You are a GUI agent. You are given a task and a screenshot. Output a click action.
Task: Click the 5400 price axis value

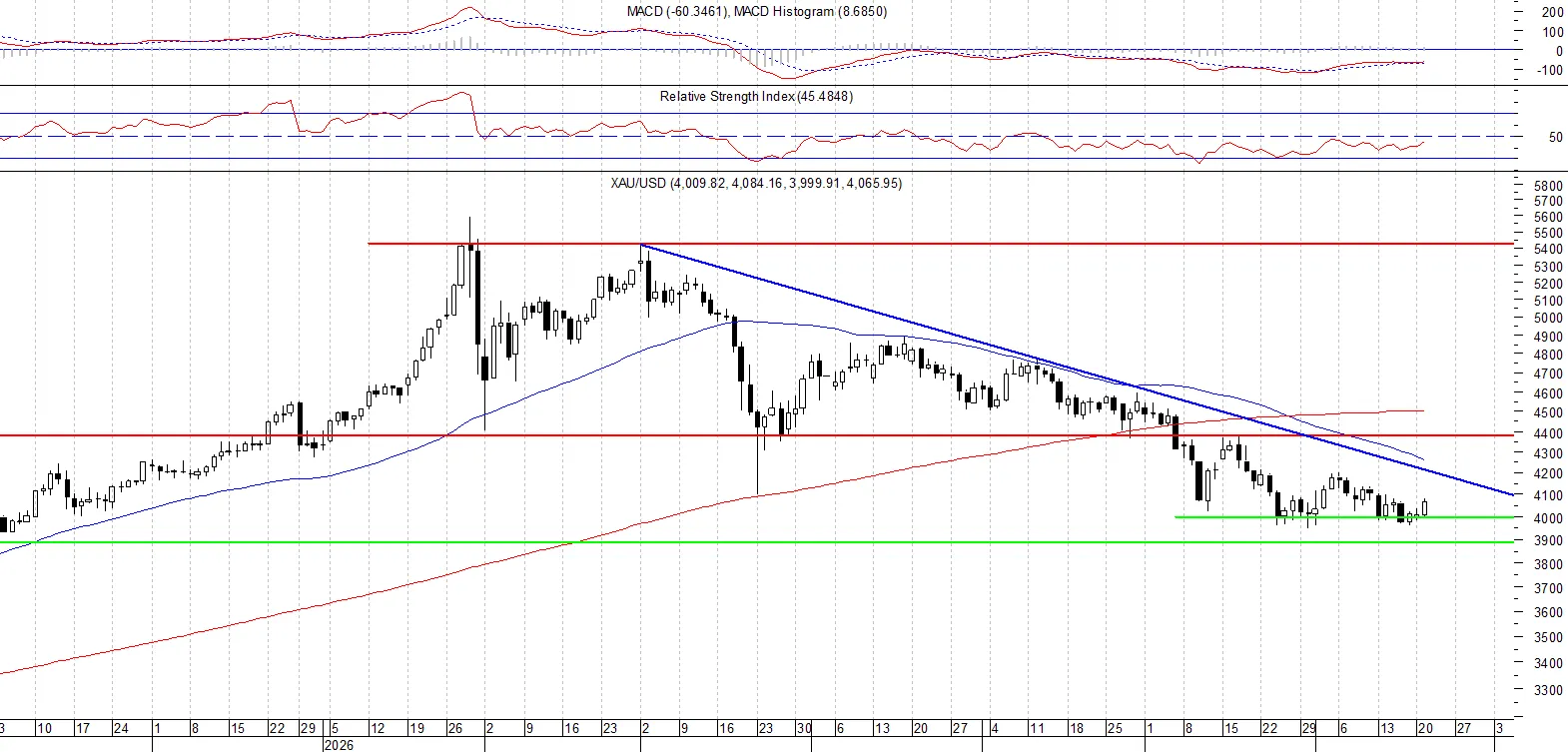point(1548,250)
